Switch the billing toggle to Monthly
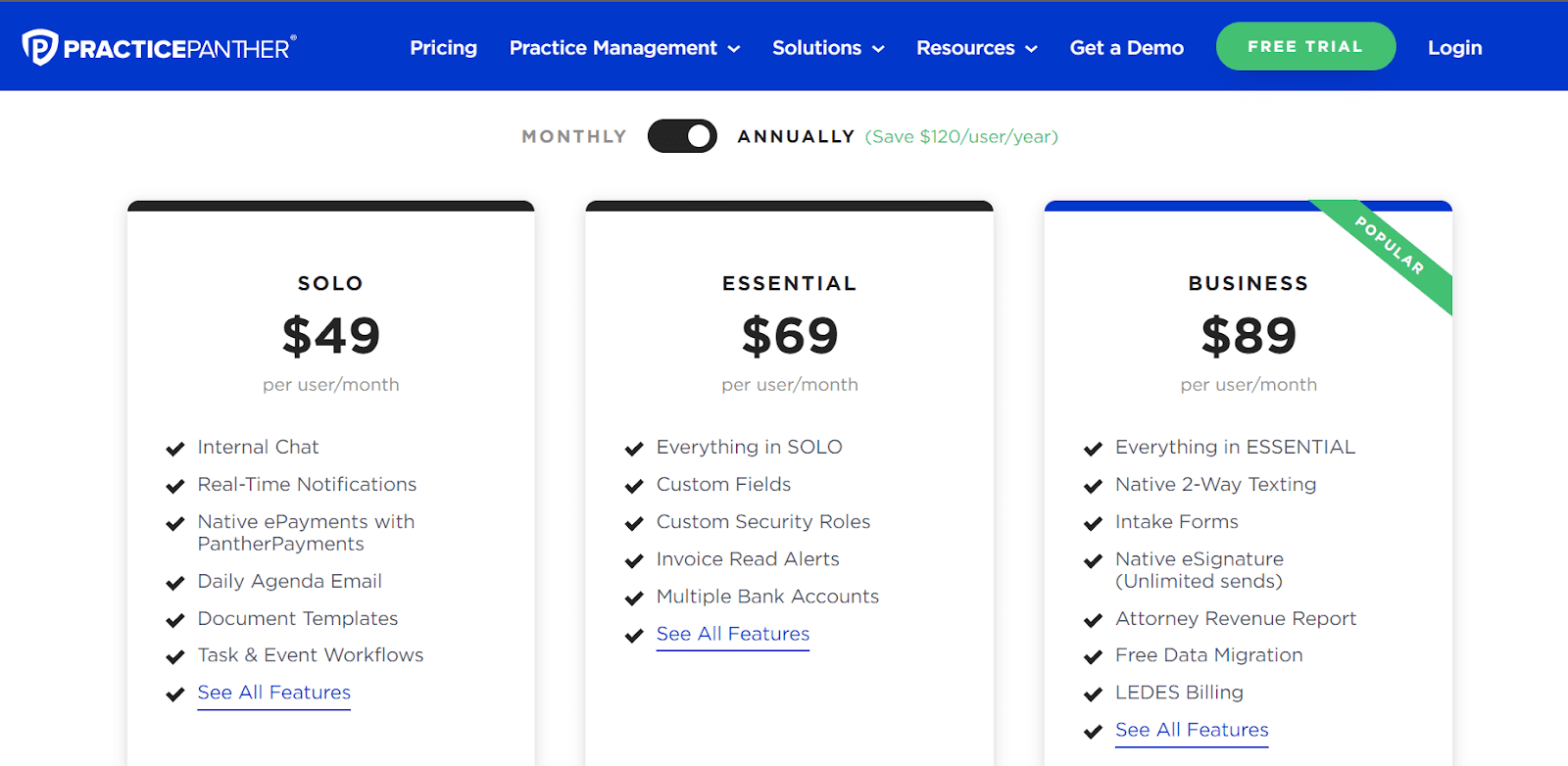This screenshot has height=766, width=1568. coord(681,136)
